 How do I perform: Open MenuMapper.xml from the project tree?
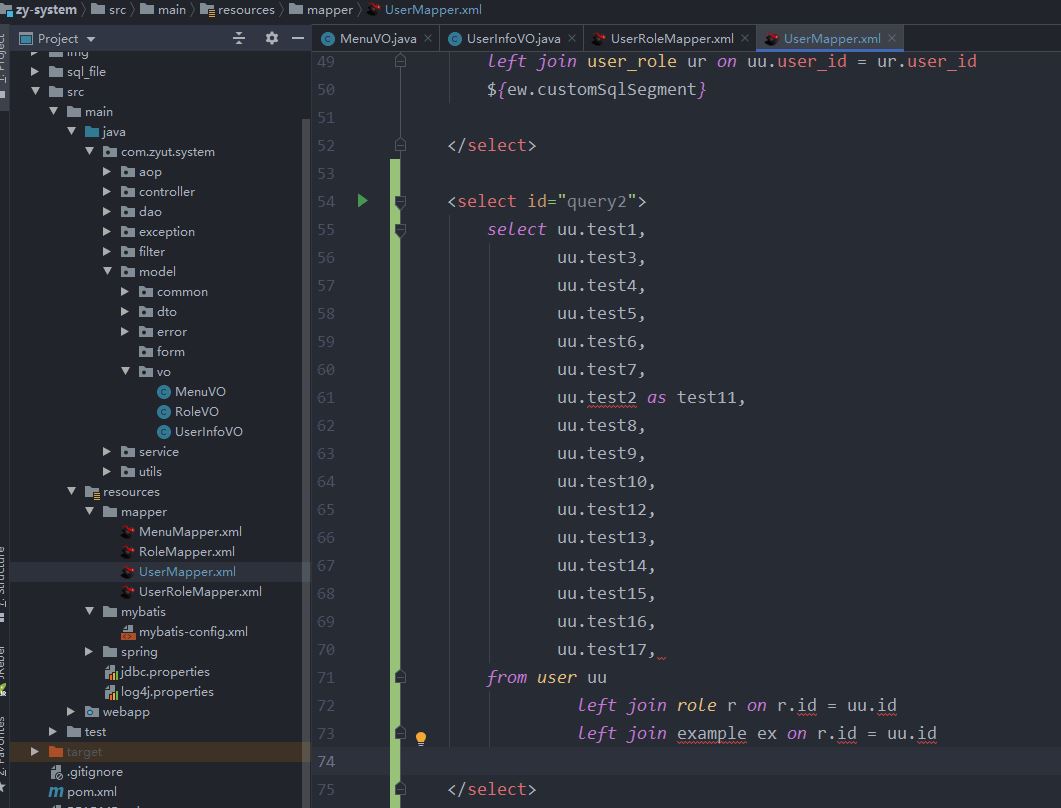click(189, 532)
